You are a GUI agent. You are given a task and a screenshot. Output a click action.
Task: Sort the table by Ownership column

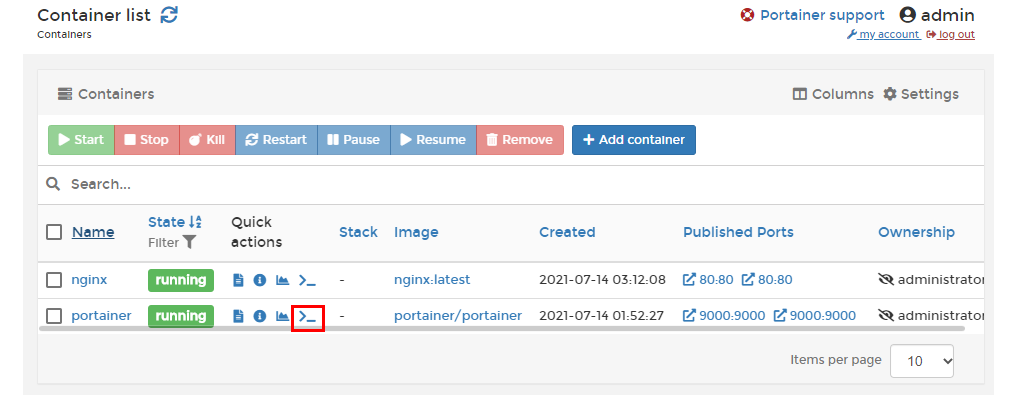[916, 232]
